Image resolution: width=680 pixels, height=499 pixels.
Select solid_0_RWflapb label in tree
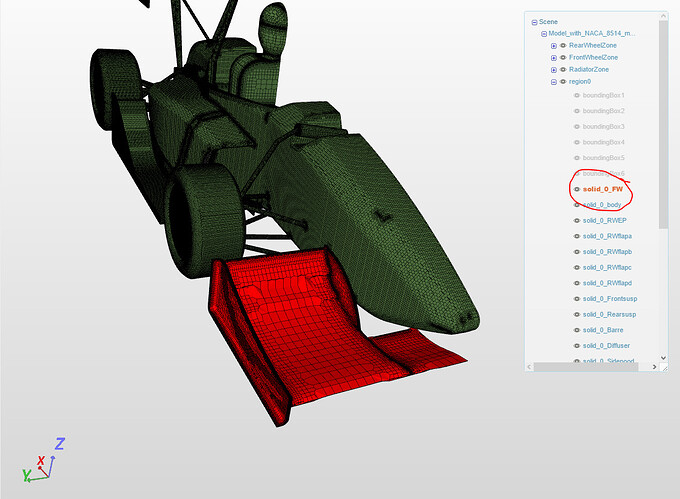click(607, 252)
